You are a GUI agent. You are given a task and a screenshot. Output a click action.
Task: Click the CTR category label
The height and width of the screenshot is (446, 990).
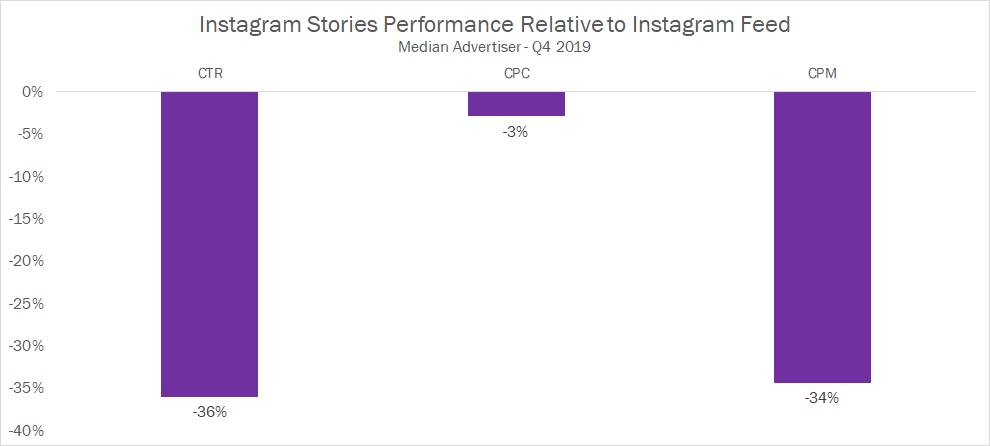tap(210, 71)
